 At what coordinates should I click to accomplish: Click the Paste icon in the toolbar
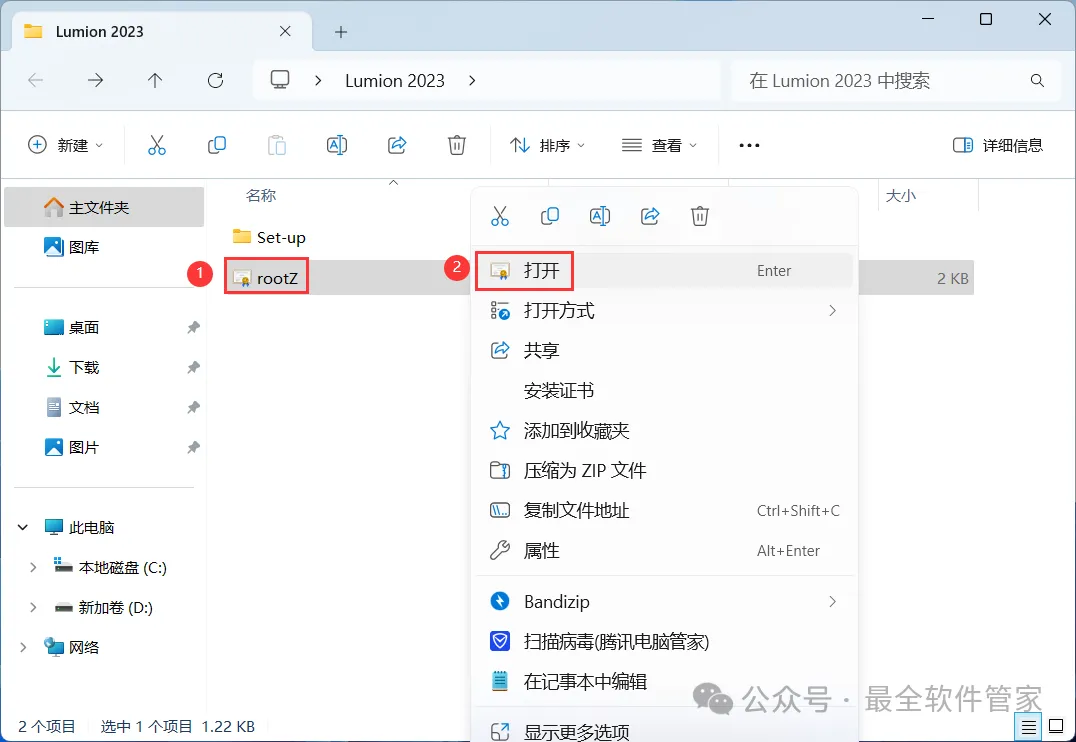(x=277, y=145)
